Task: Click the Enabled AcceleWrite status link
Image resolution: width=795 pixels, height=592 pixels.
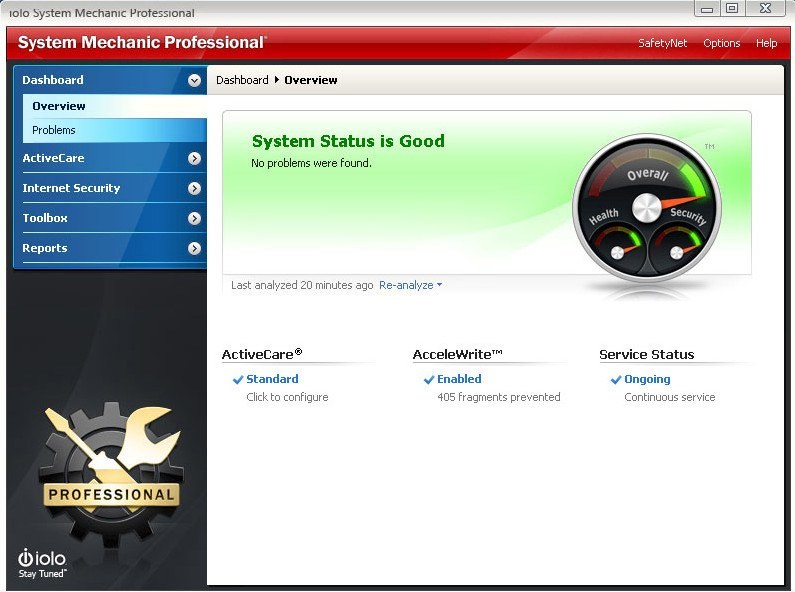Action: point(459,379)
